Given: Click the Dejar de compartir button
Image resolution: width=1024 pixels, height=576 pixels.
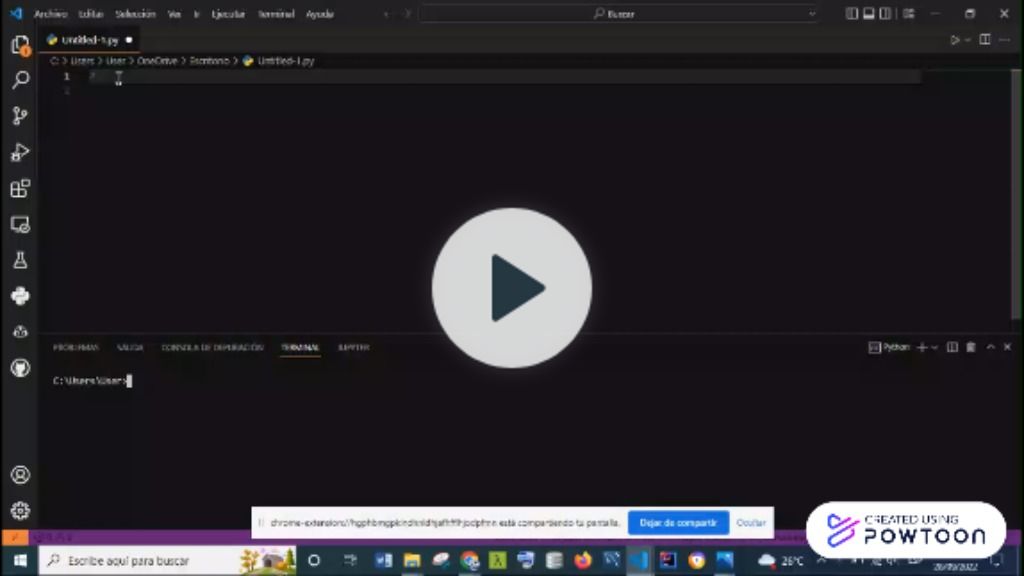Looking at the screenshot, I should pyautogui.click(x=679, y=522).
